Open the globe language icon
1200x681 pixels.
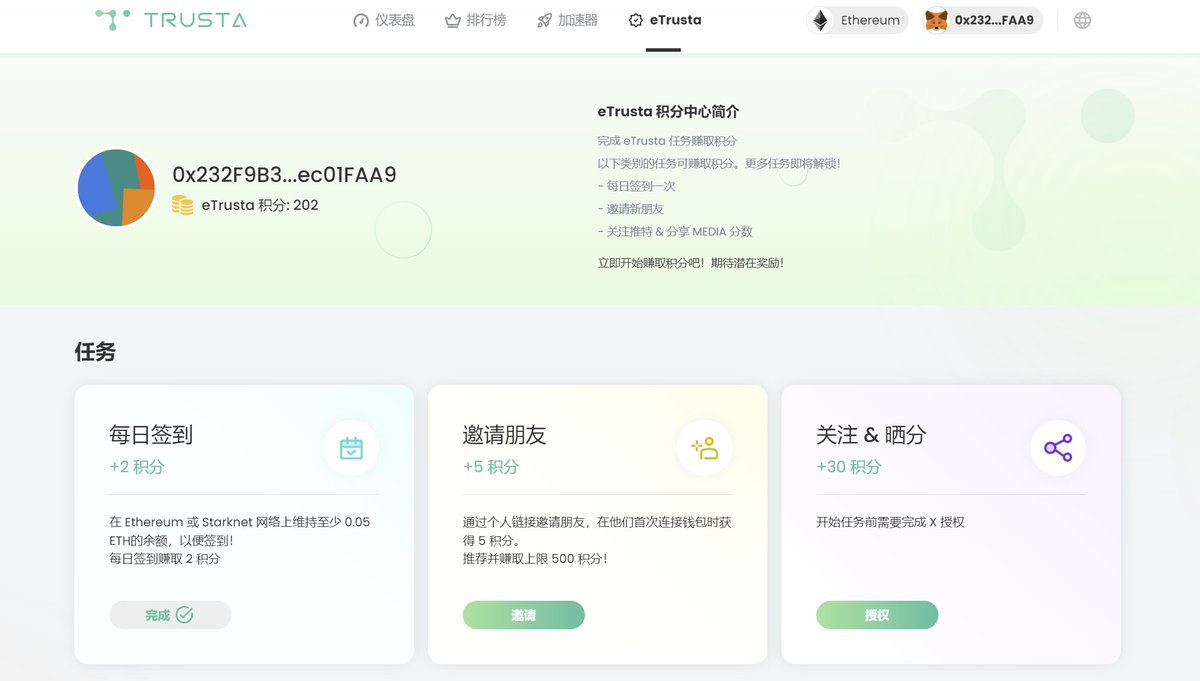1082,19
